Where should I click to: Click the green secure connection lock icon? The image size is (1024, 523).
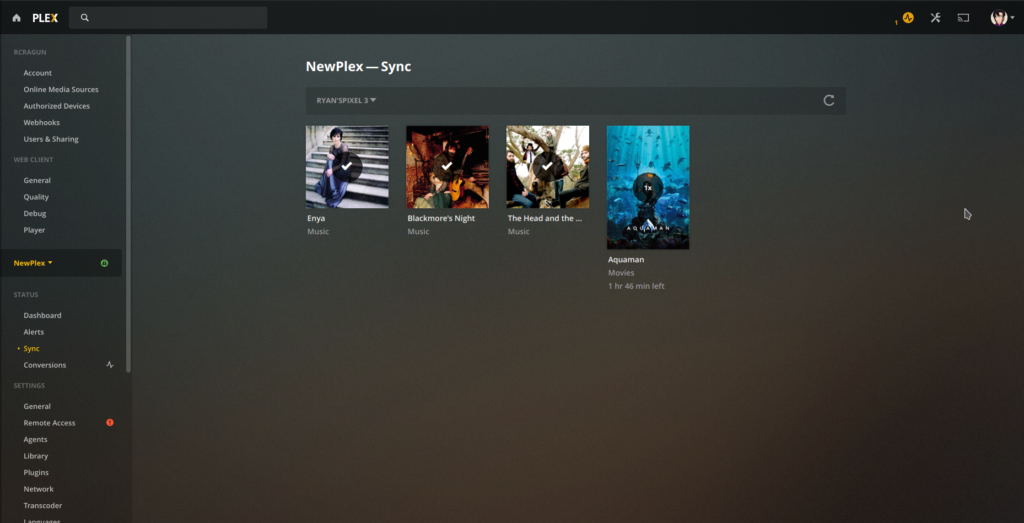coord(104,263)
